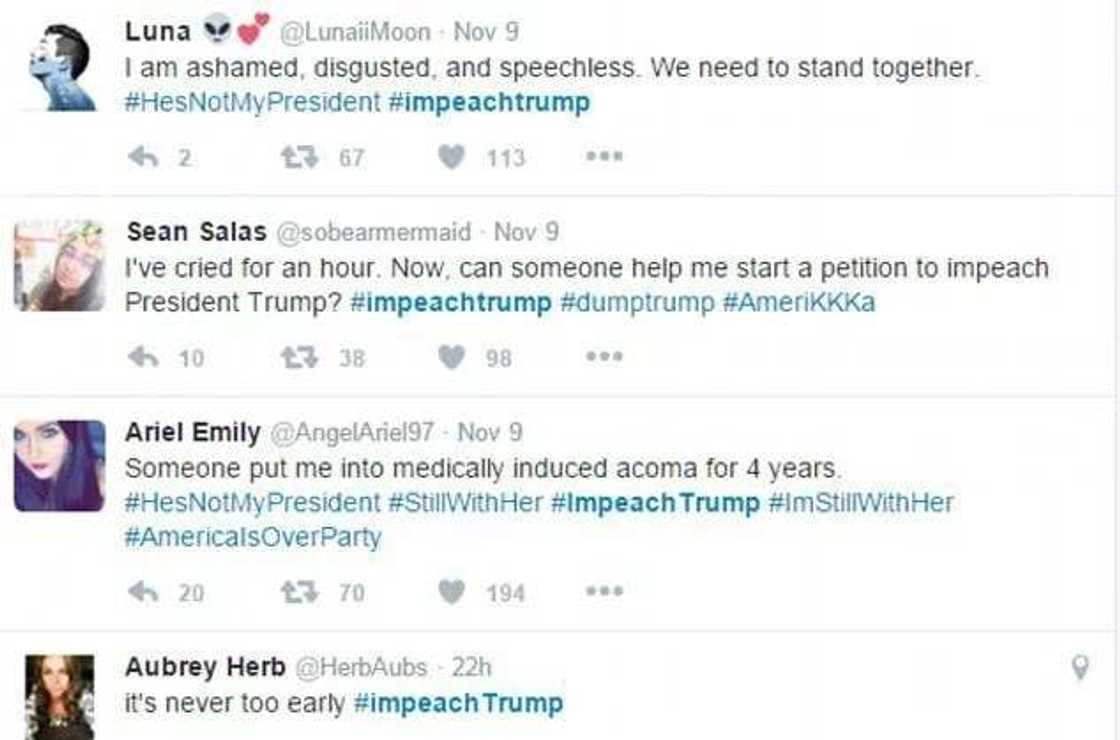Like Ariel Emily's tweet
Screen dimensions: 1120x740
(x=452, y=592)
